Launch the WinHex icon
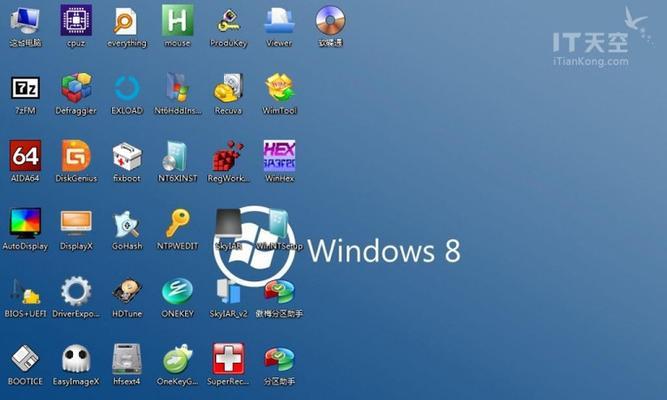 (279, 156)
